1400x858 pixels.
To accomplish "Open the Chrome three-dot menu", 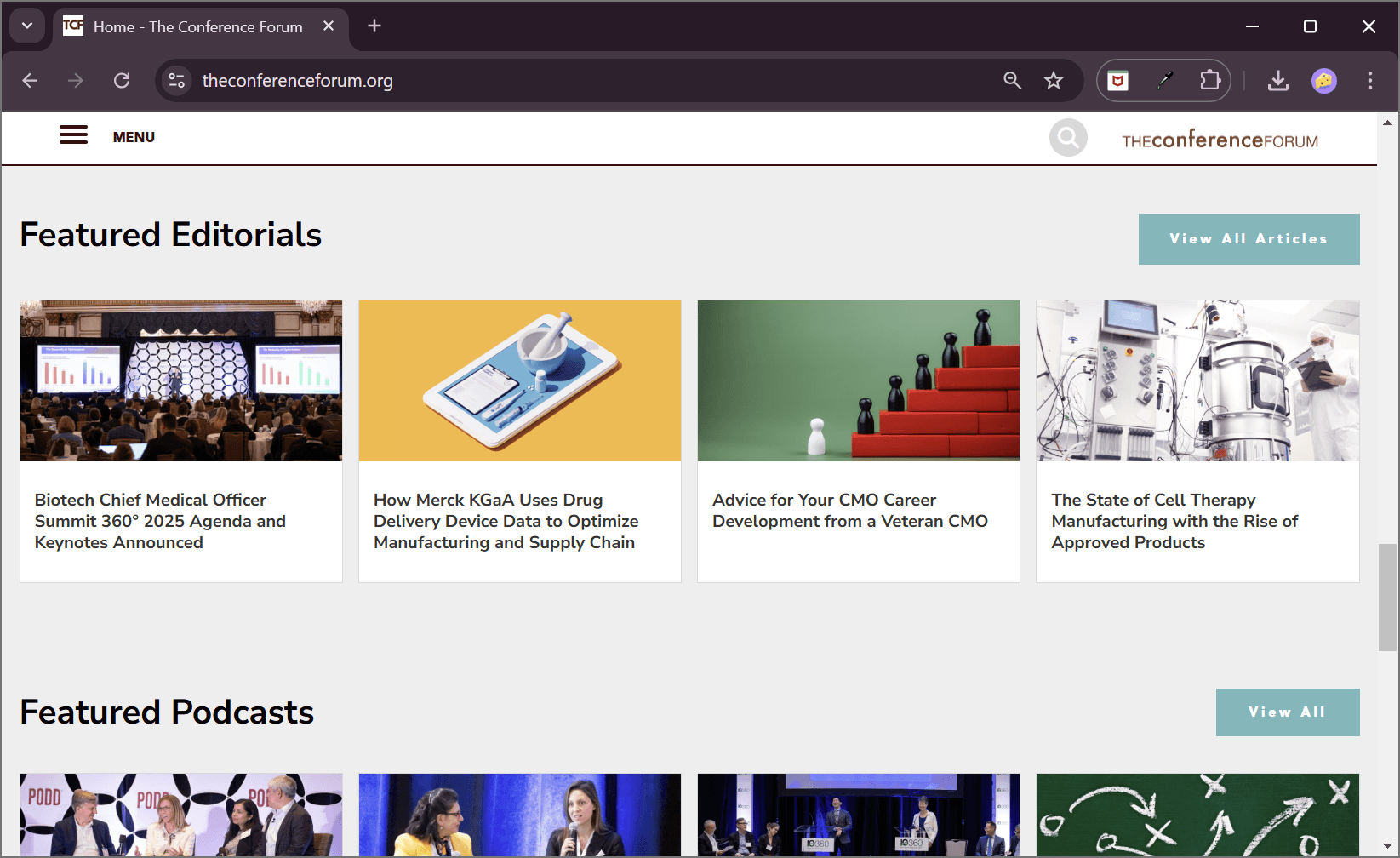I will (x=1369, y=81).
